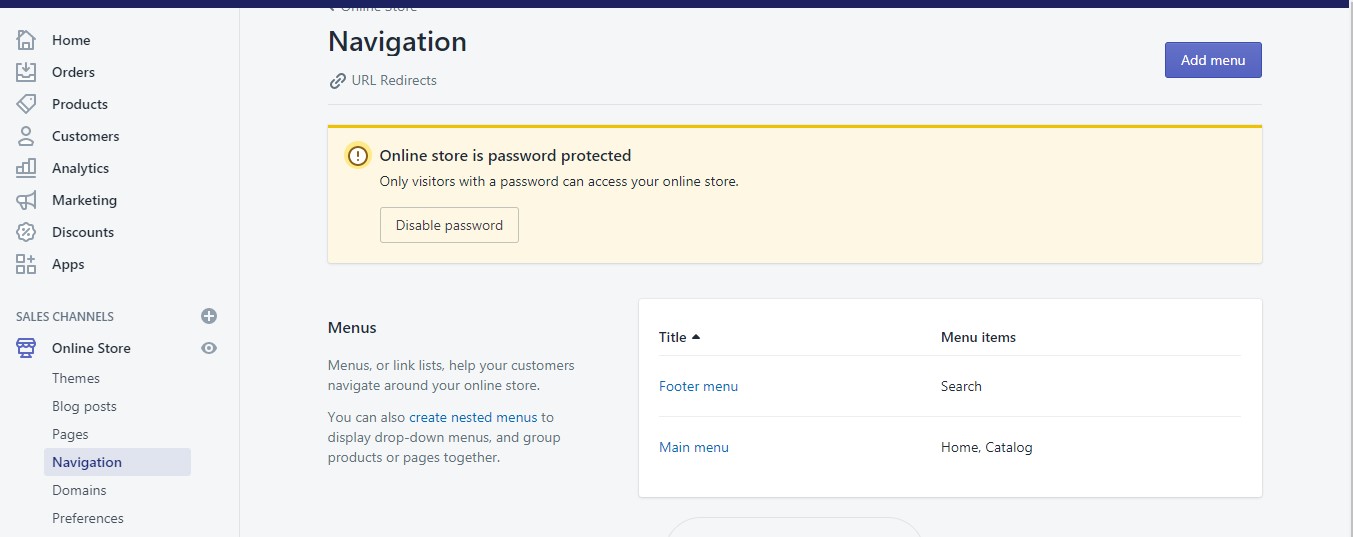This screenshot has height=537, width=1353.
Task: Open Home in the sidebar
Action: click(x=71, y=40)
